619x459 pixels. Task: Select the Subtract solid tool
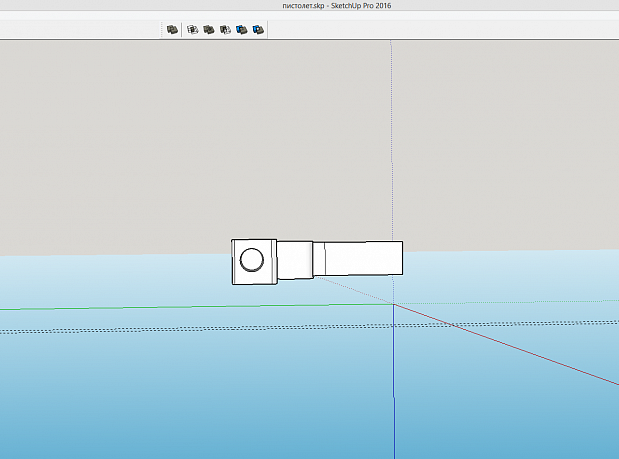pyautogui.click(x=225, y=30)
